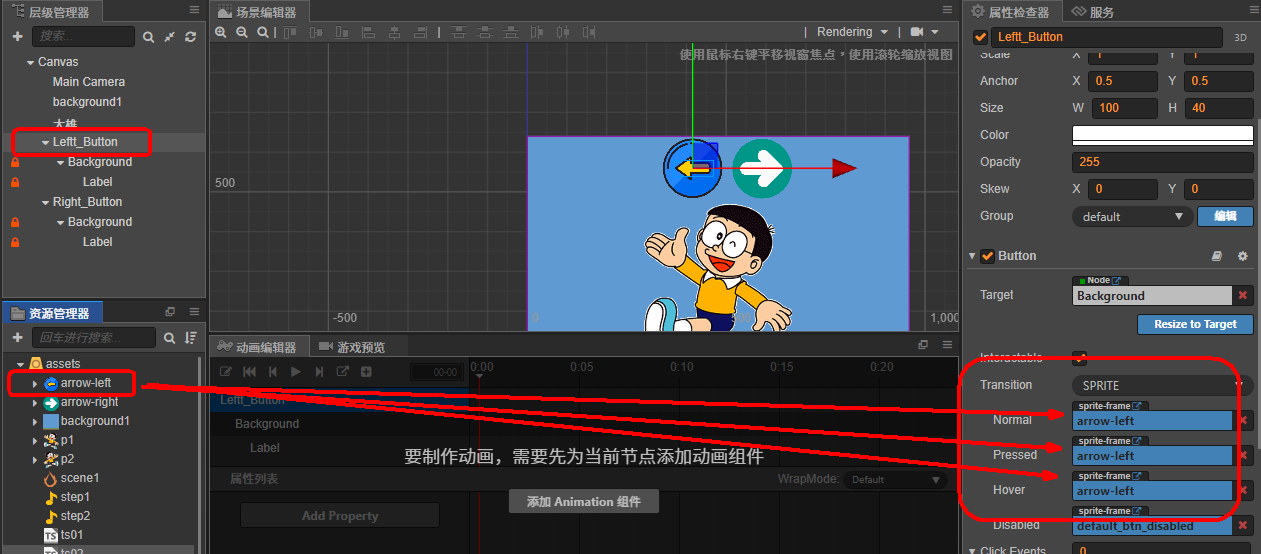The image size is (1261, 554).
Task: Click the hierarchy search field
Action: (83, 36)
